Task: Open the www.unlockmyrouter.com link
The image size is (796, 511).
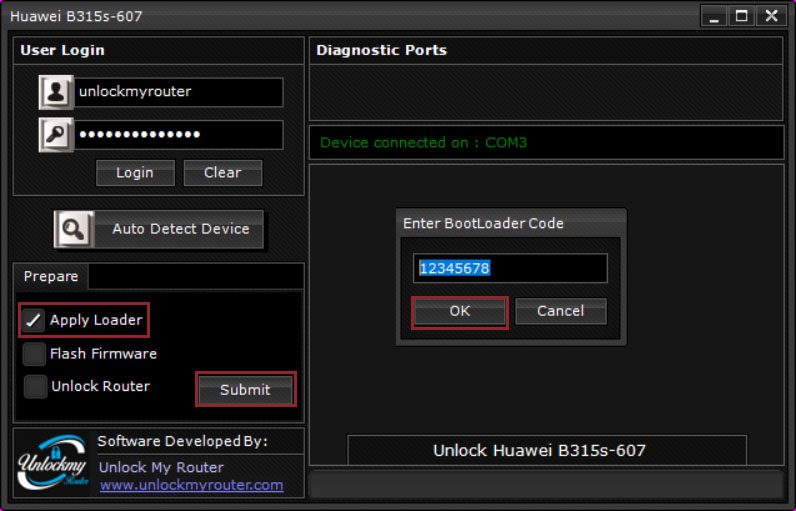Action: pyautogui.click(x=191, y=485)
